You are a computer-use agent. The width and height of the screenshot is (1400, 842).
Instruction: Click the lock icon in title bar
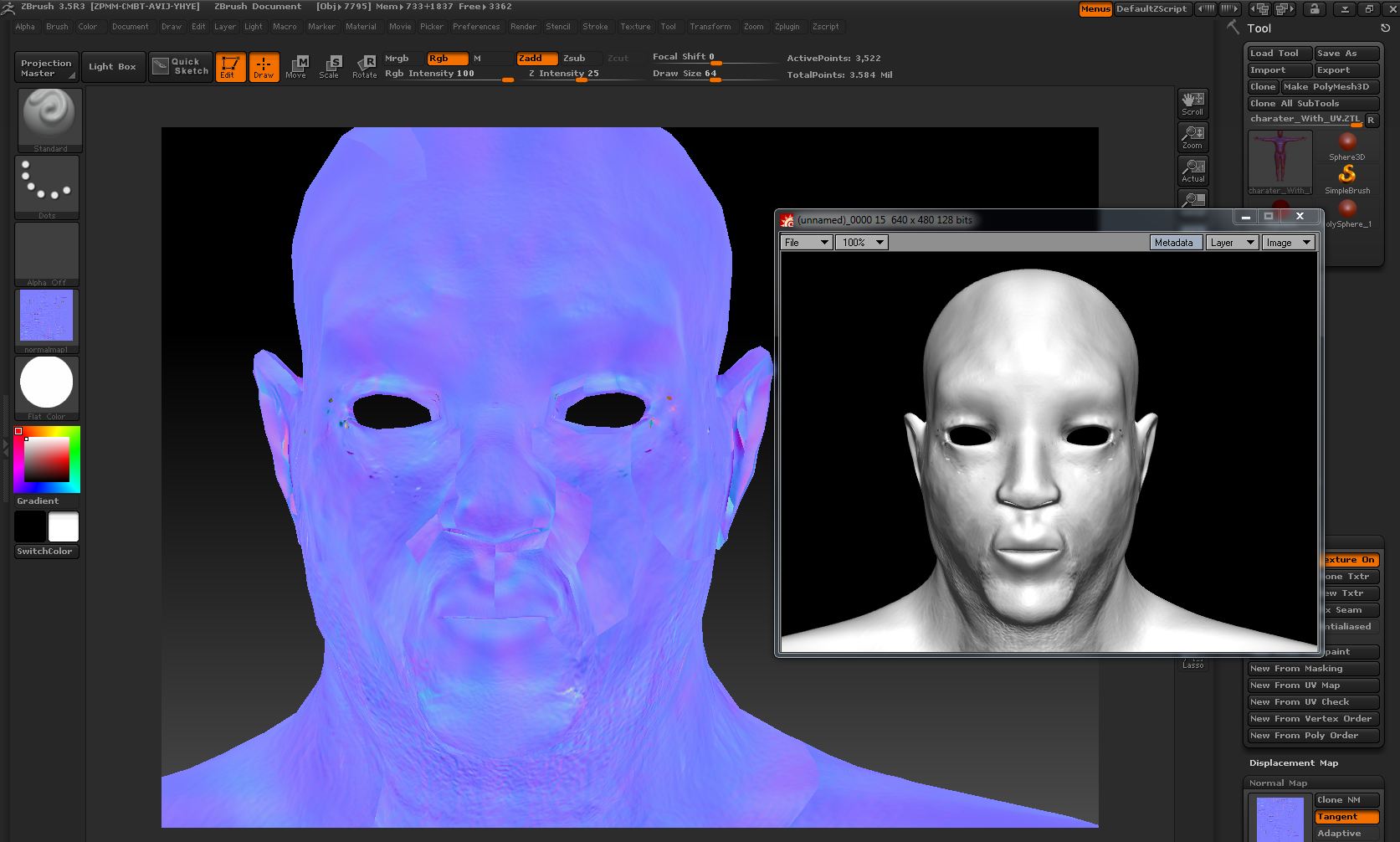[x=1315, y=9]
